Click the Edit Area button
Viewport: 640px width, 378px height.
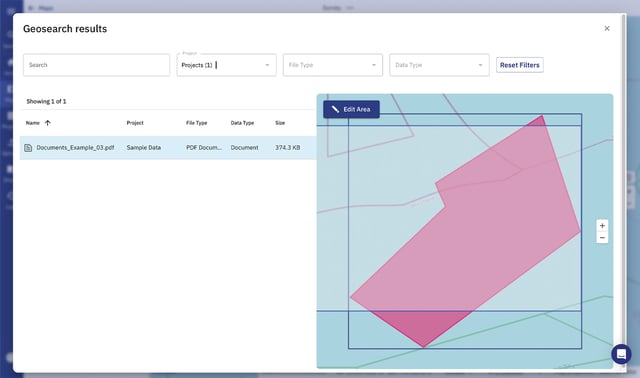[351, 109]
